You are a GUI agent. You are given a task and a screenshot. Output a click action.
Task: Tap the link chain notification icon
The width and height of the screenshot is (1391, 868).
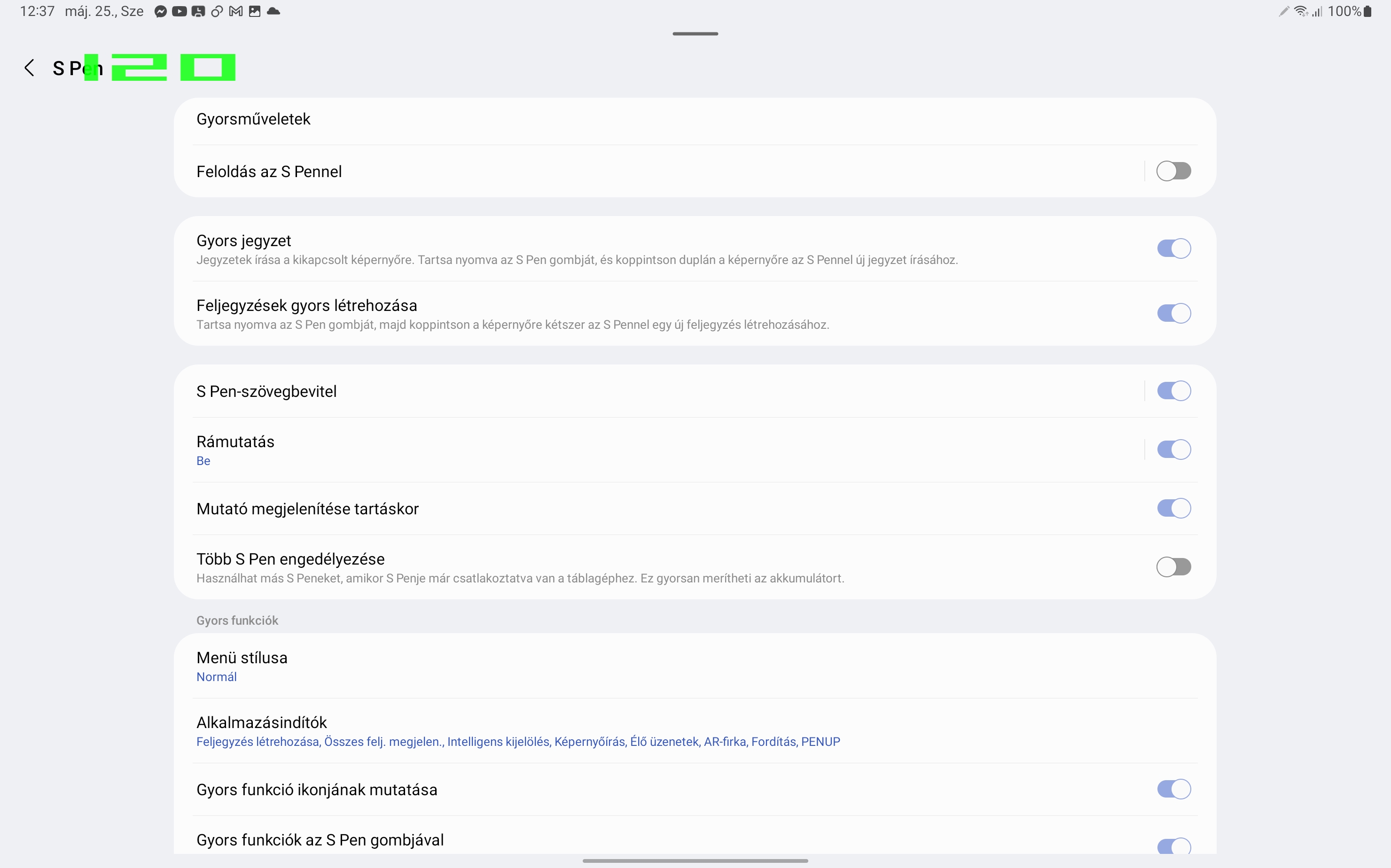[x=217, y=11]
